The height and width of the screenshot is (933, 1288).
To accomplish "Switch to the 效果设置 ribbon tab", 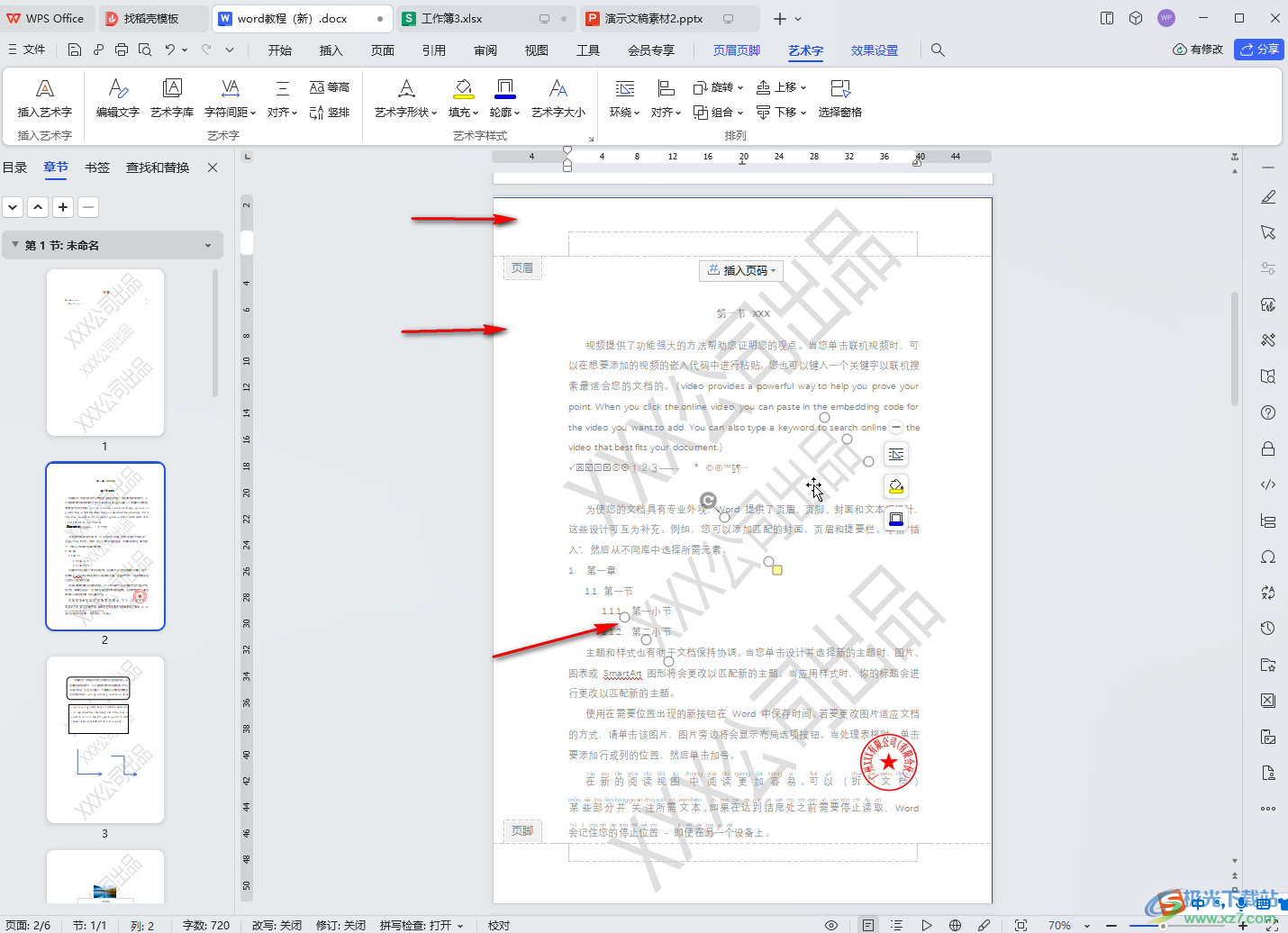I will click(875, 50).
